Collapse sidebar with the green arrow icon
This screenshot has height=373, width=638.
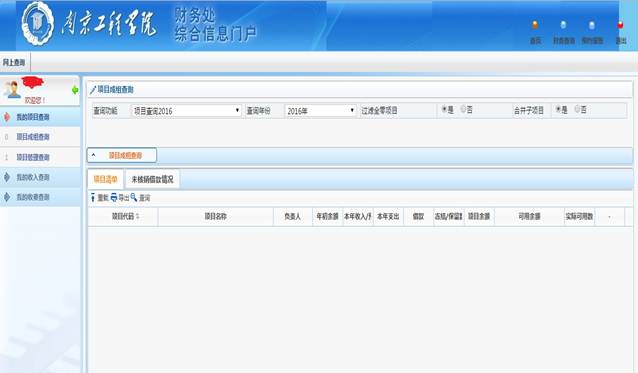click(x=75, y=90)
